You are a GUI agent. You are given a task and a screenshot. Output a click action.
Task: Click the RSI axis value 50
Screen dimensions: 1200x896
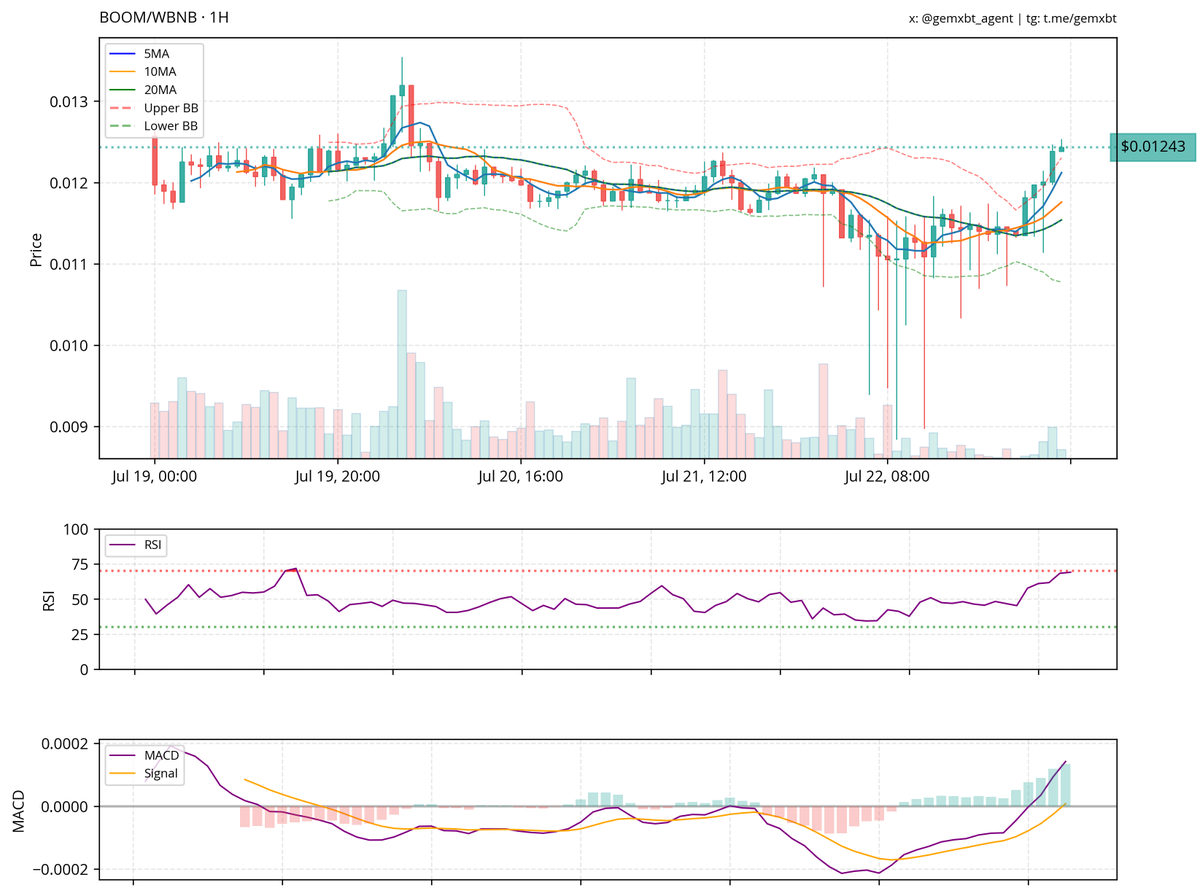(80, 599)
